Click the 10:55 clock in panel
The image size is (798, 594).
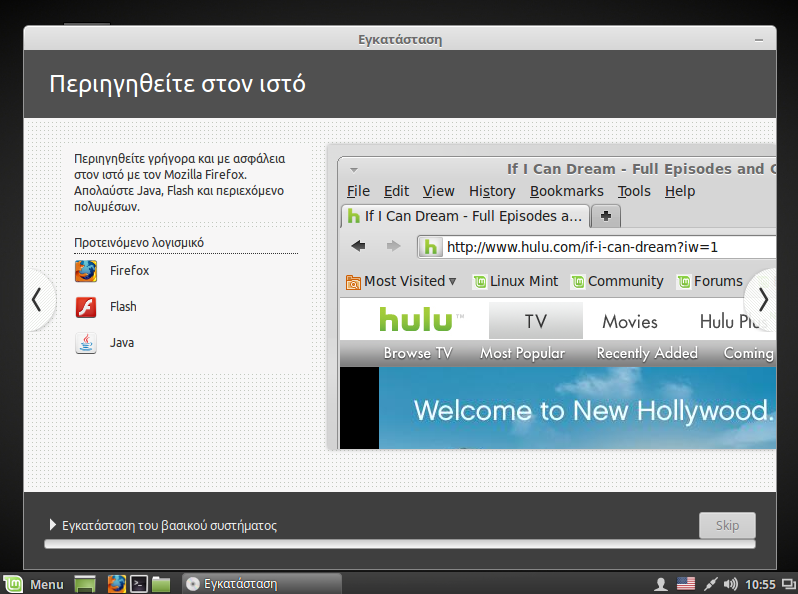coord(760,584)
